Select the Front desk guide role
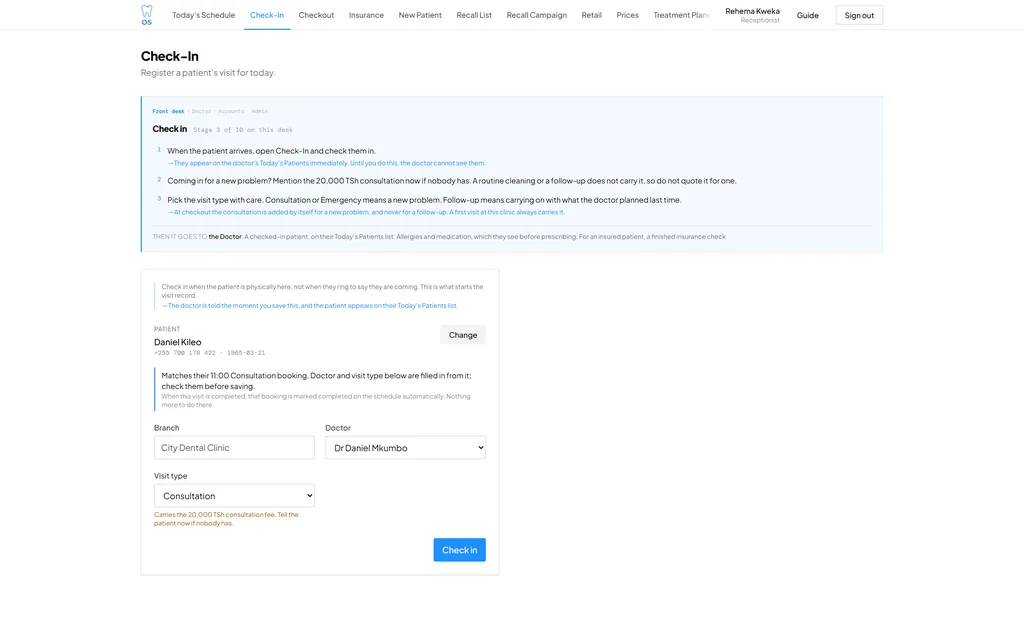 pos(168,111)
